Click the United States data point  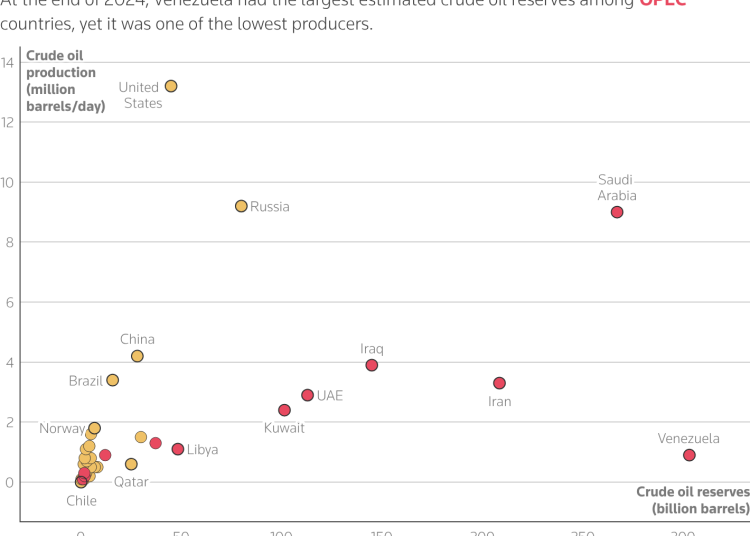coord(171,87)
